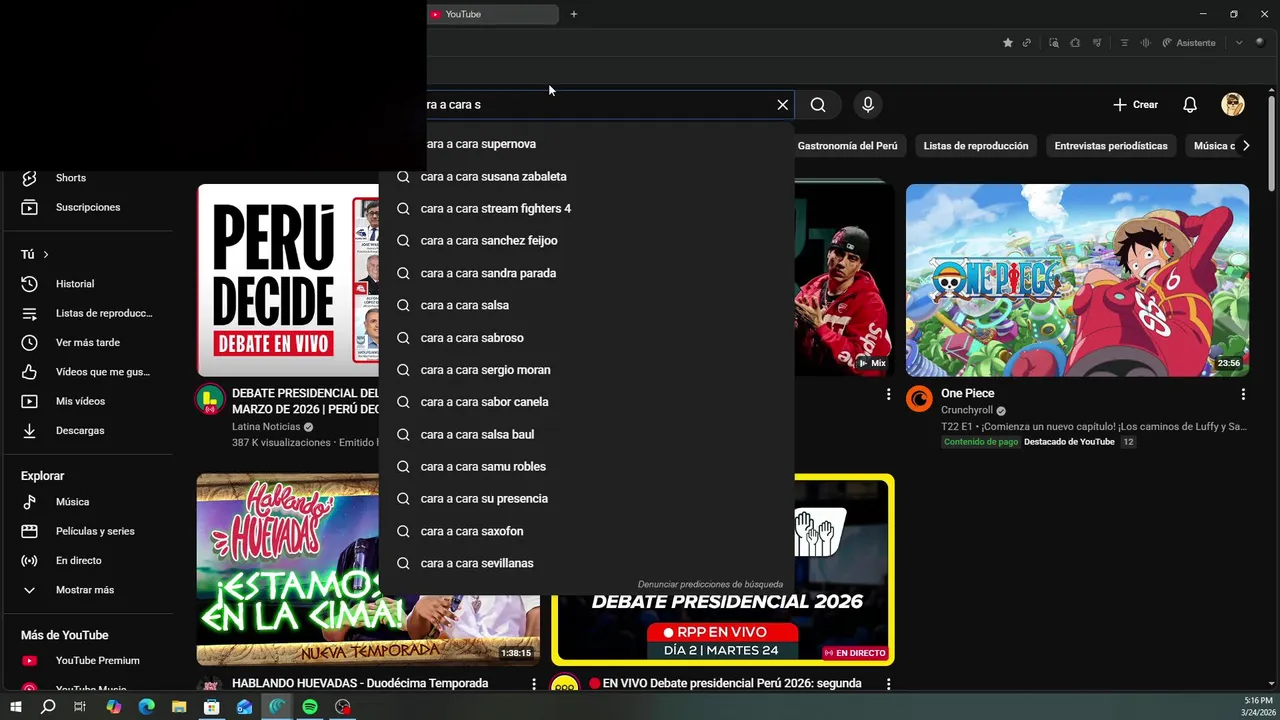This screenshot has width=1280, height=720.
Task: Open Latina Noticias channel name link
Action: click(x=266, y=427)
